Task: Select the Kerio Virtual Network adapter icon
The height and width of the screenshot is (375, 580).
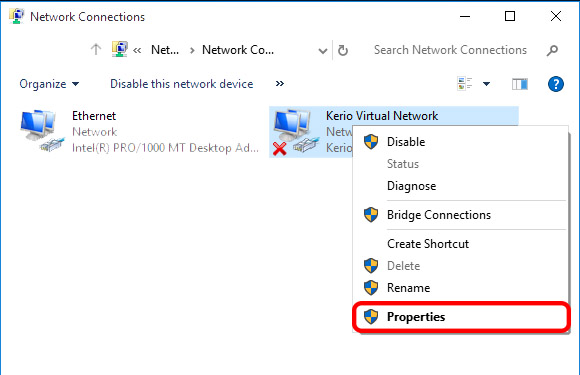Action: 296,131
